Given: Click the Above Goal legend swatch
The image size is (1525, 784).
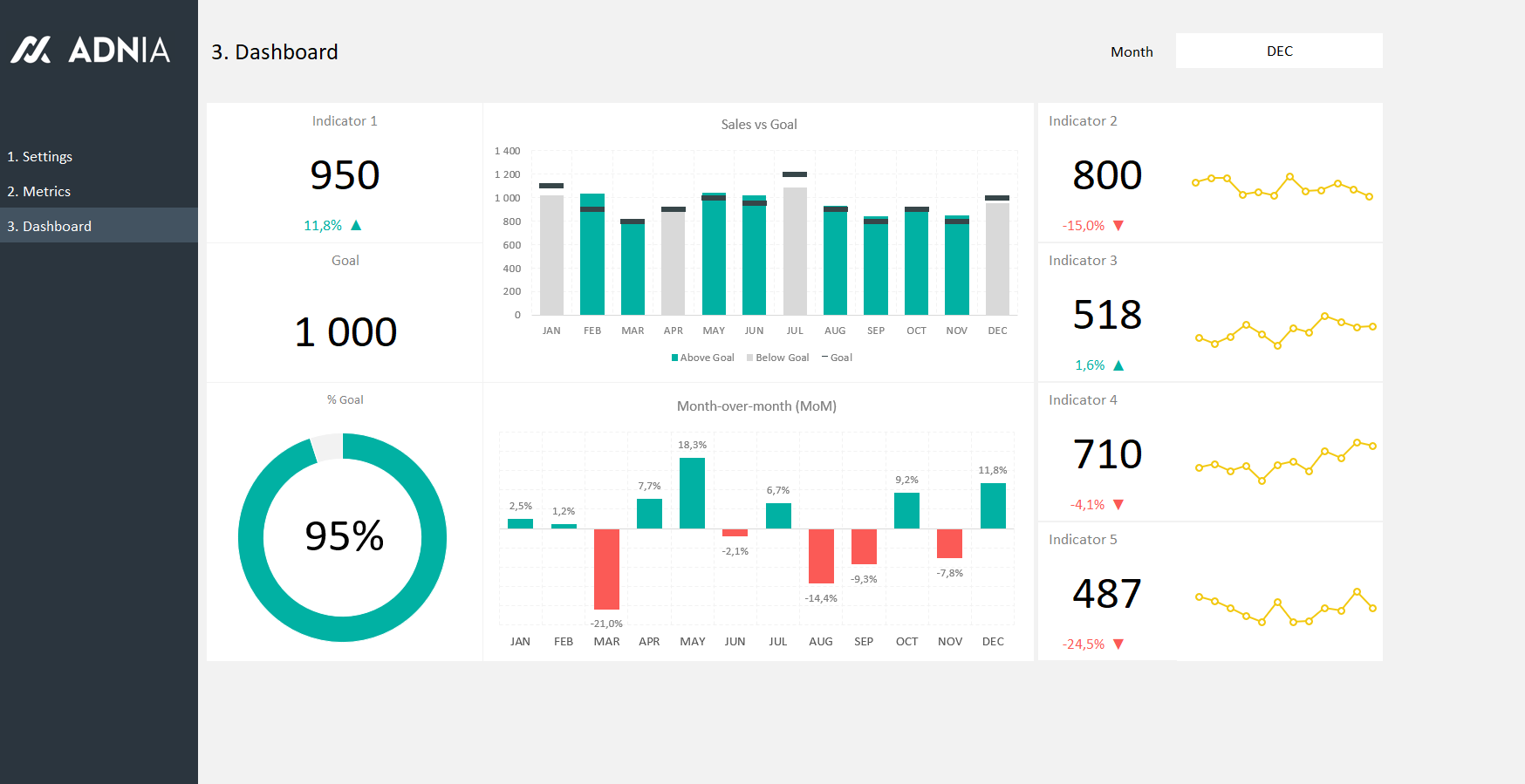Looking at the screenshot, I should [674, 358].
